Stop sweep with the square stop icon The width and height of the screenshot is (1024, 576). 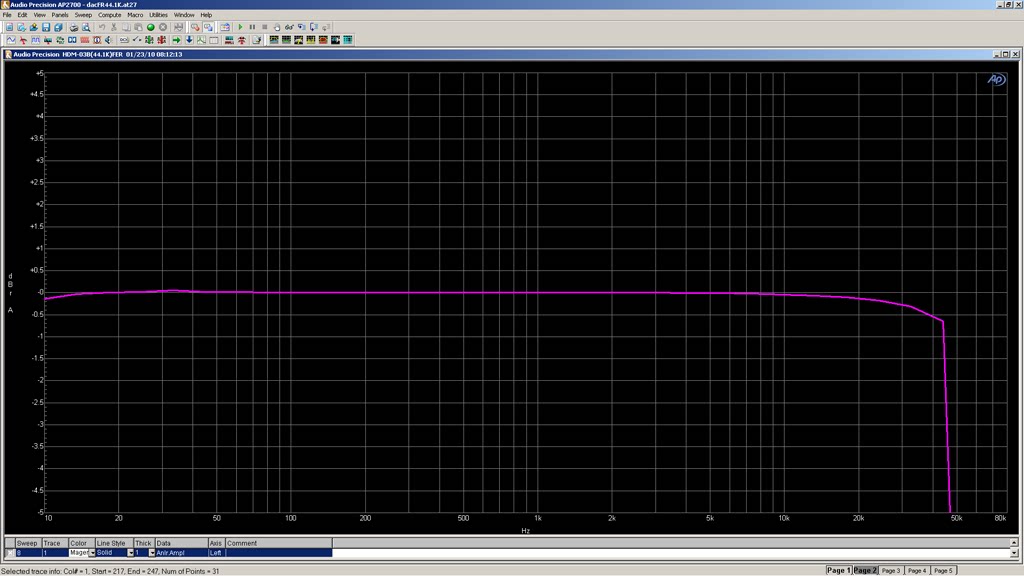[x=264, y=27]
